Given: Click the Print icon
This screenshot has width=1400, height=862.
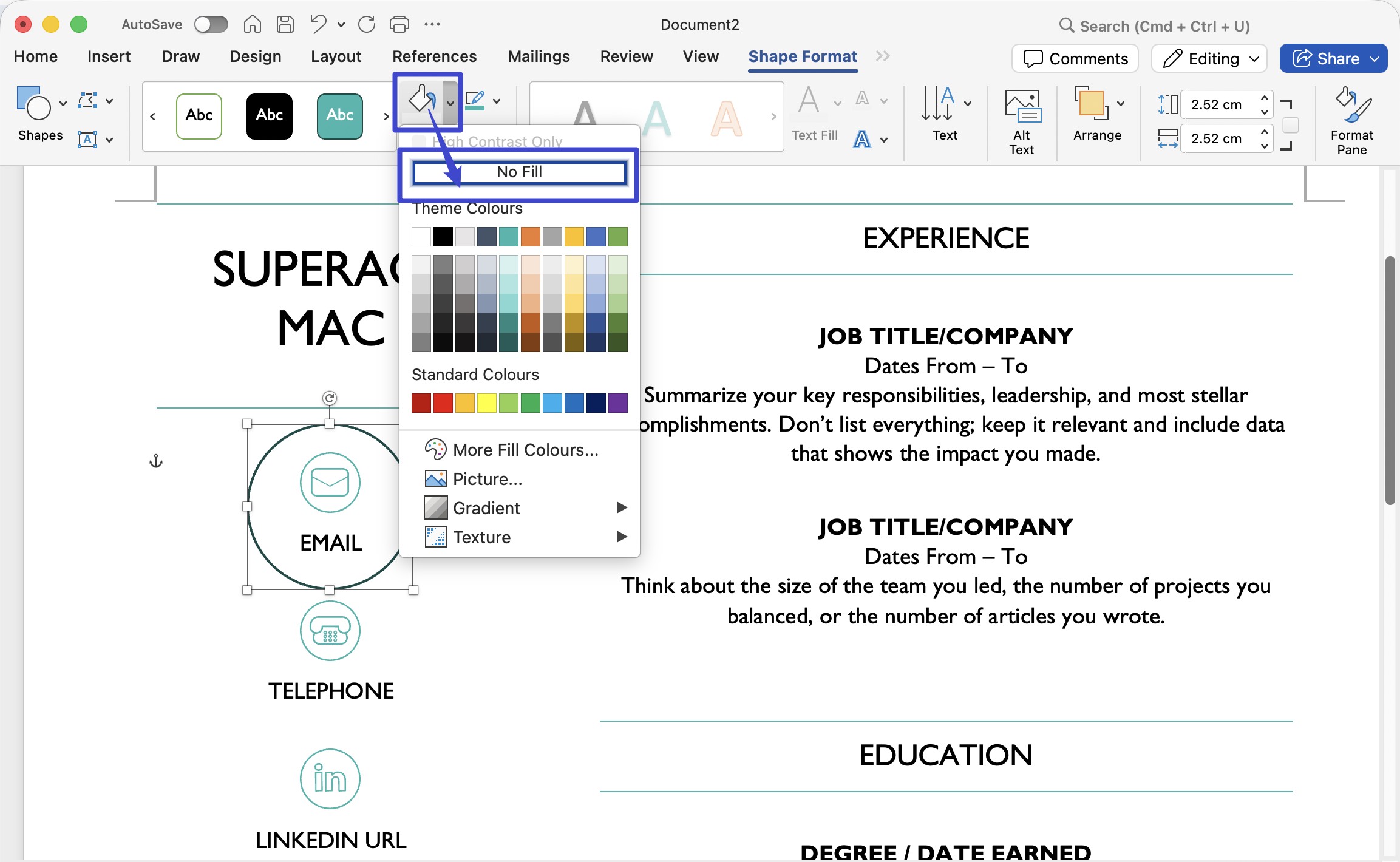Looking at the screenshot, I should [x=399, y=24].
